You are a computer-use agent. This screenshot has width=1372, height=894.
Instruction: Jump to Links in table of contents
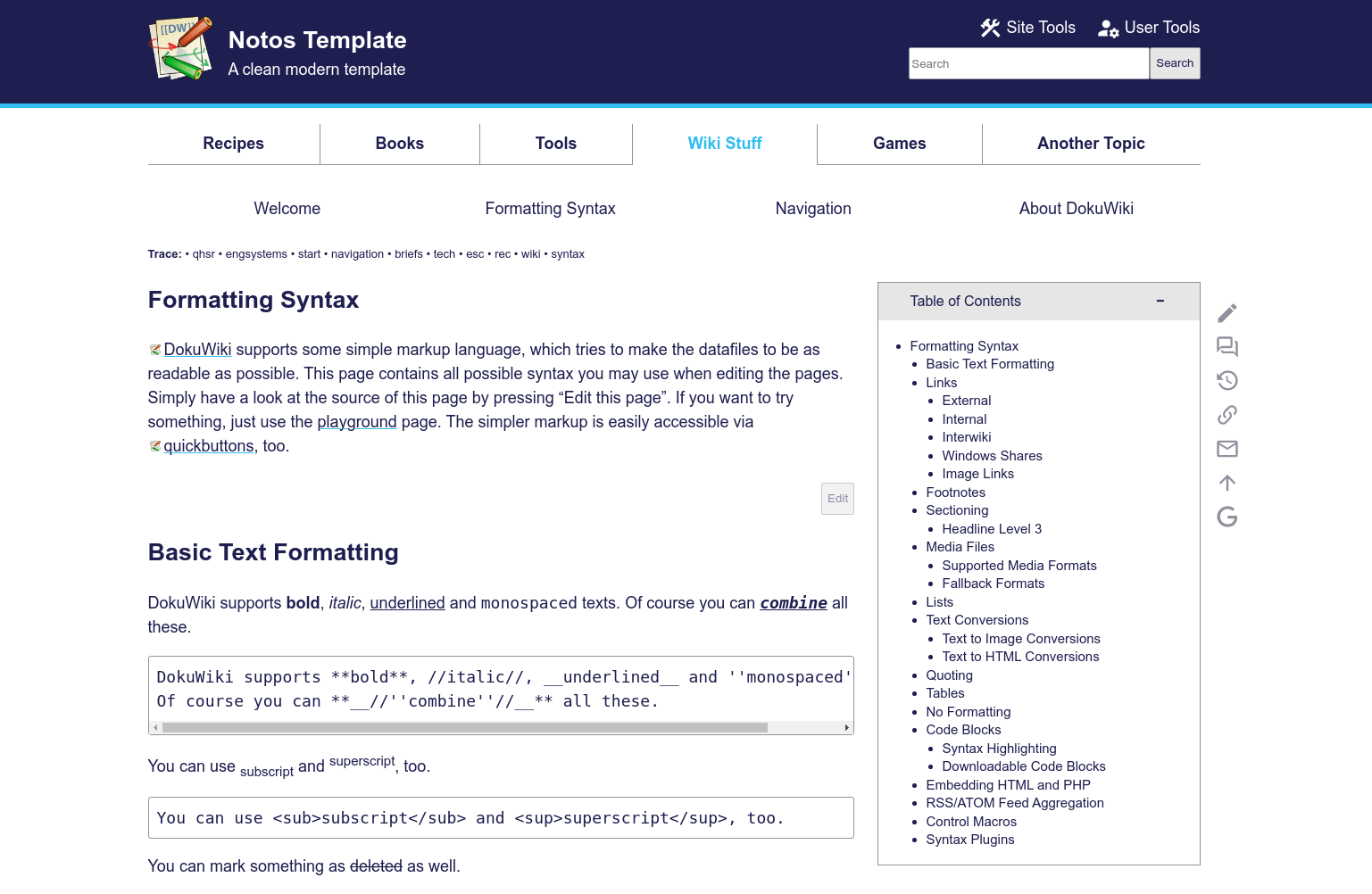click(x=942, y=383)
